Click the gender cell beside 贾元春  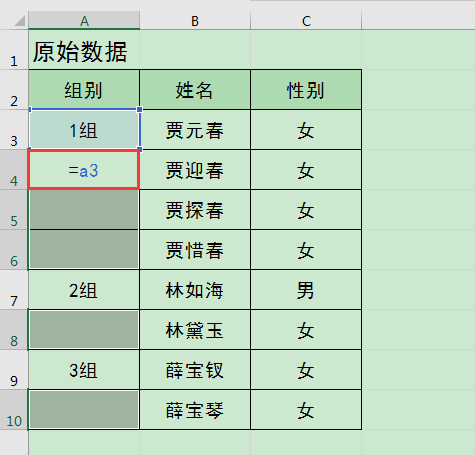tap(306, 130)
